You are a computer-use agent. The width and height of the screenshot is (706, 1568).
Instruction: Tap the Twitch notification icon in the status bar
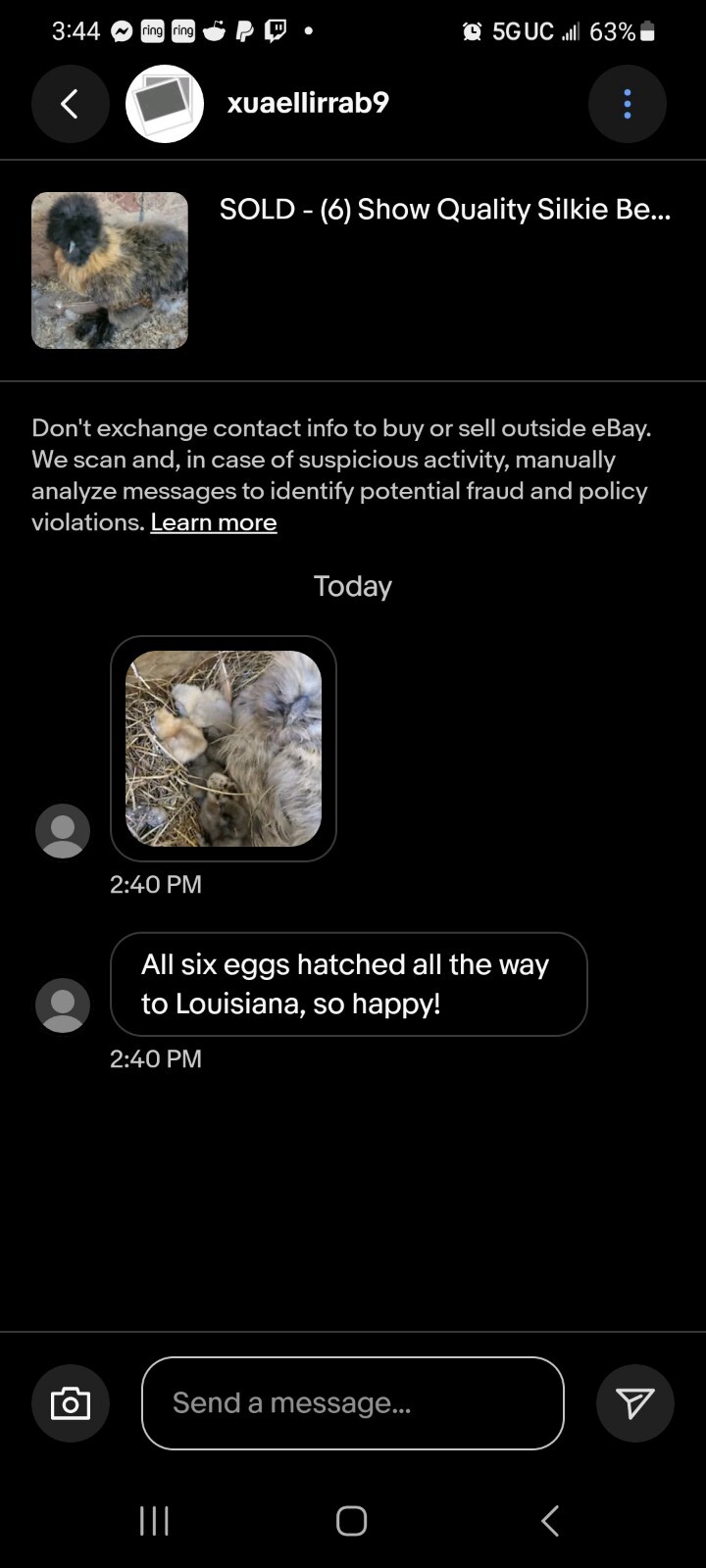coord(276,31)
